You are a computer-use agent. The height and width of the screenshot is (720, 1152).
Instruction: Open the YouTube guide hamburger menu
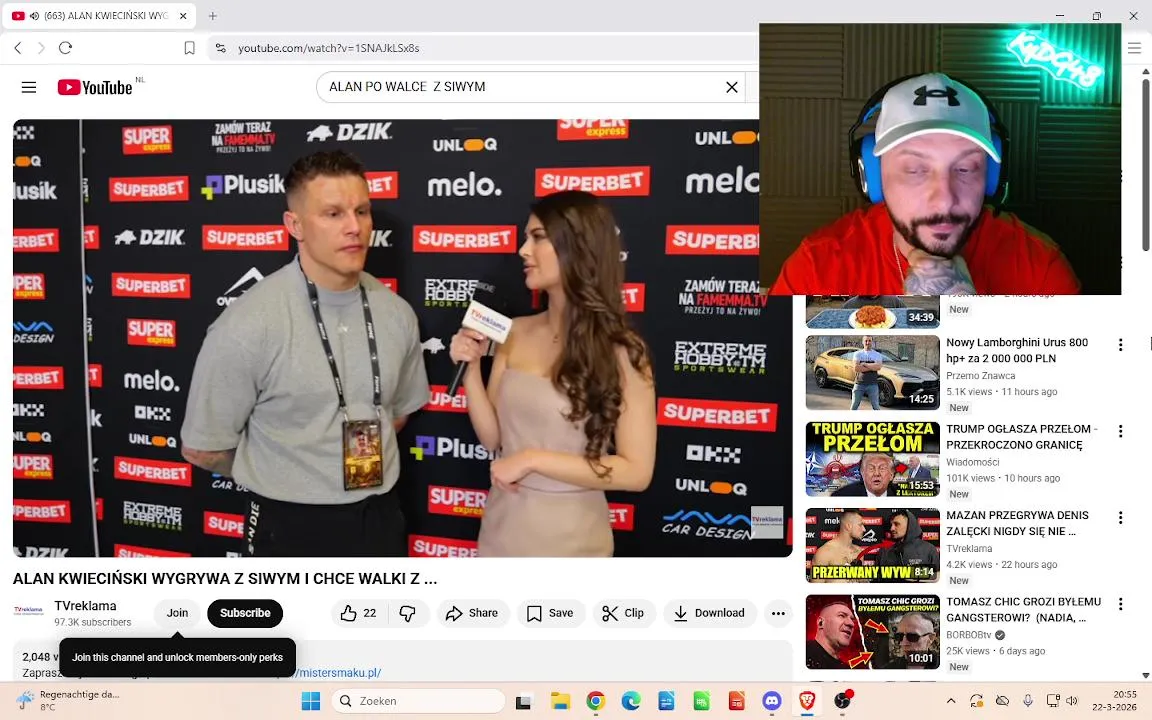pyautogui.click(x=29, y=87)
